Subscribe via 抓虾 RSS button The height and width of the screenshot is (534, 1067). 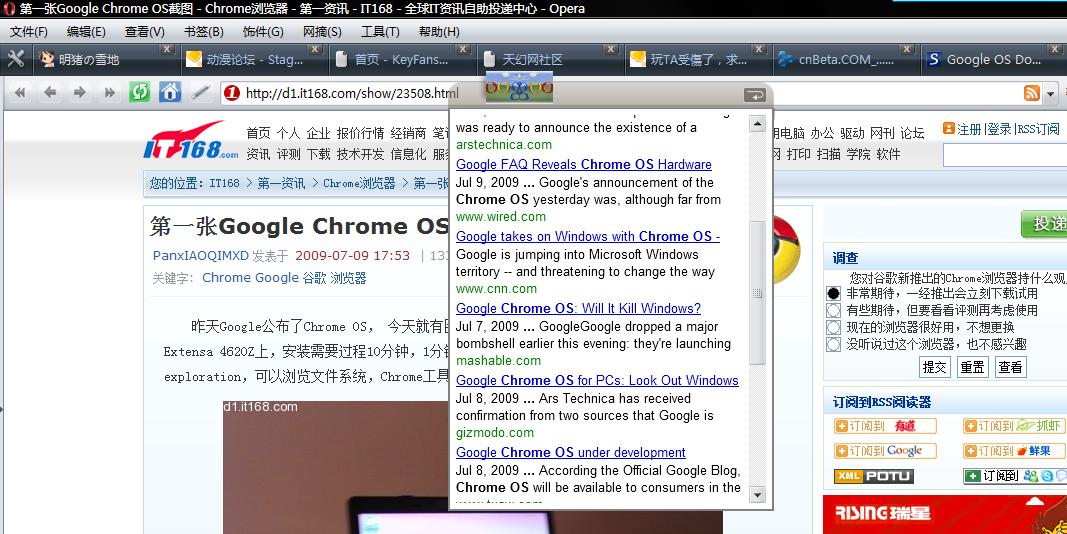(x=1014, y=426)
